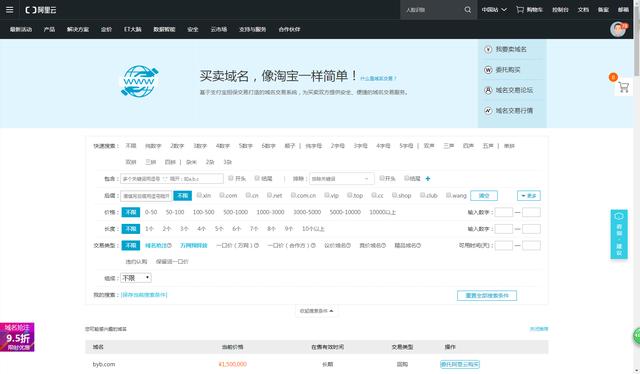Click the search magnifier icon
Screen dimensions: 640x374
[468, 9]
